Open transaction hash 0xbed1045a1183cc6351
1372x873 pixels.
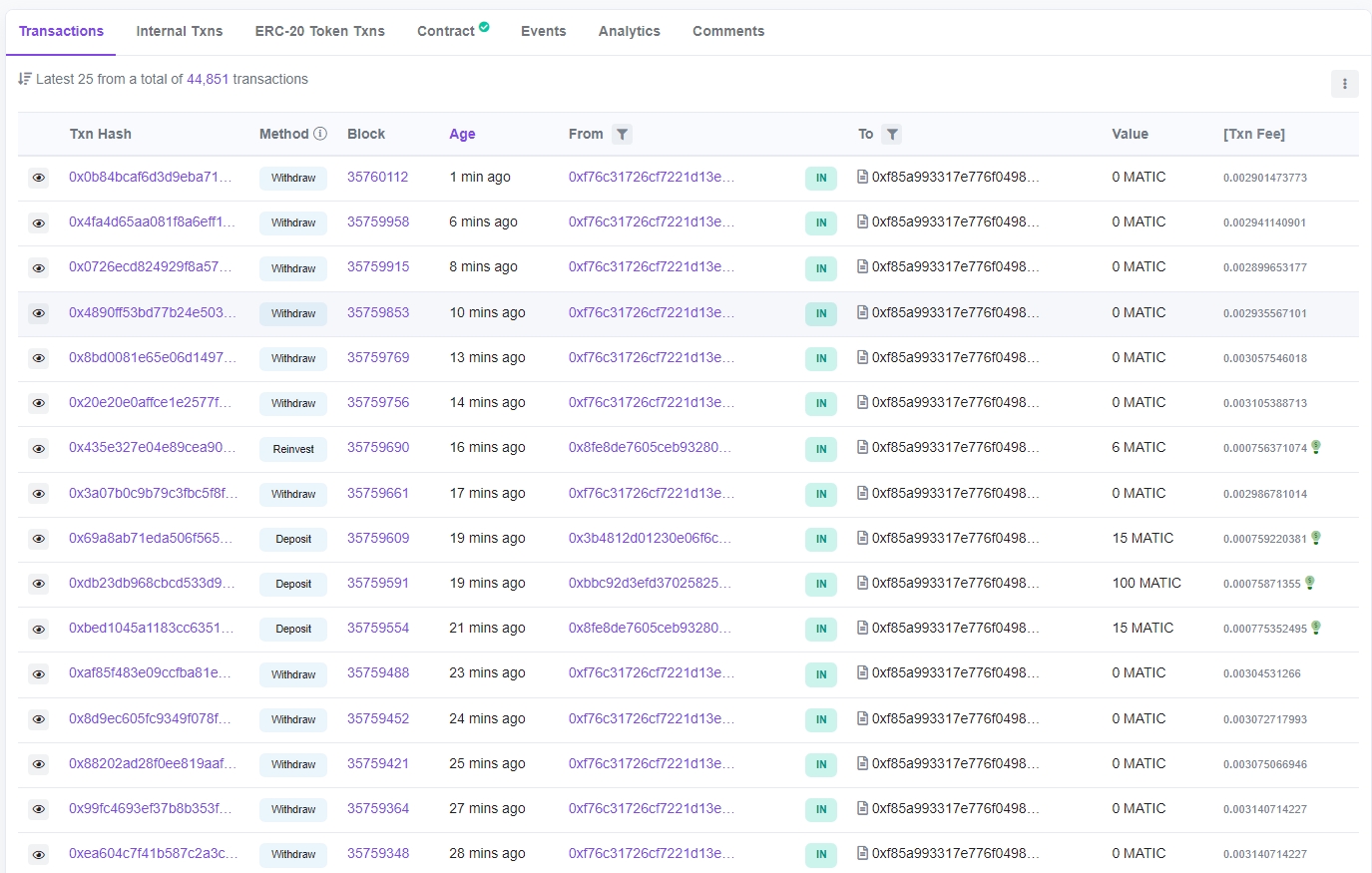point(152,628)
